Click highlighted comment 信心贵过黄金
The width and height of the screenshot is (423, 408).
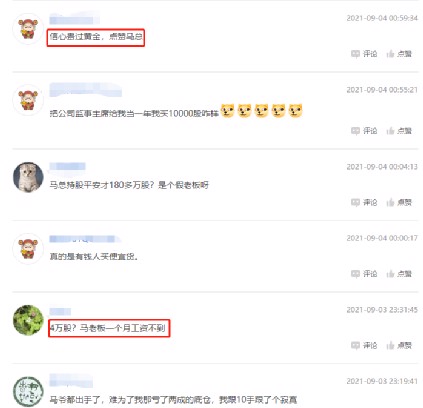[96, 37]
